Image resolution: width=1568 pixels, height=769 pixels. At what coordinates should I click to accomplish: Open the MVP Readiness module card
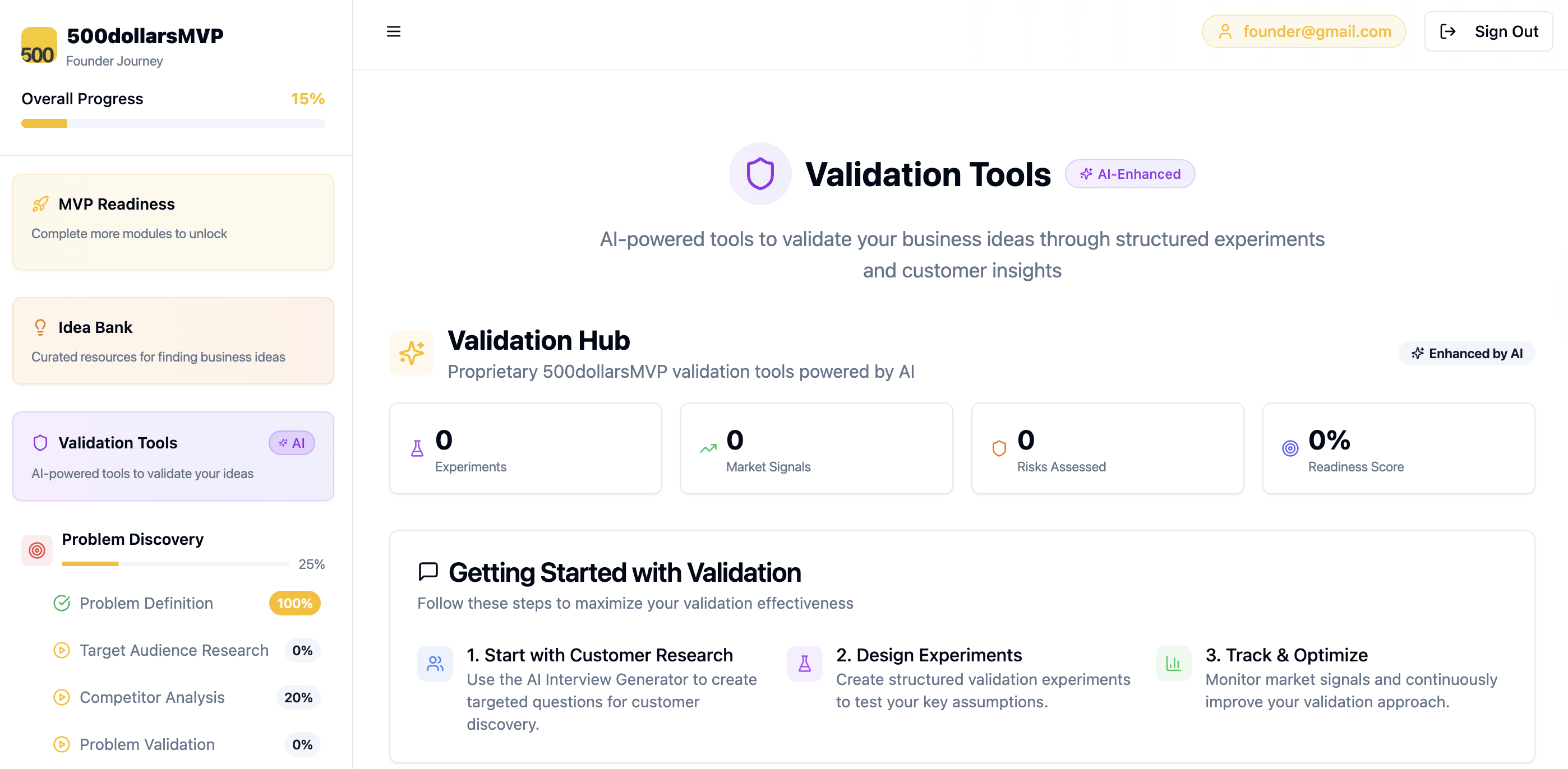(173, 222)
